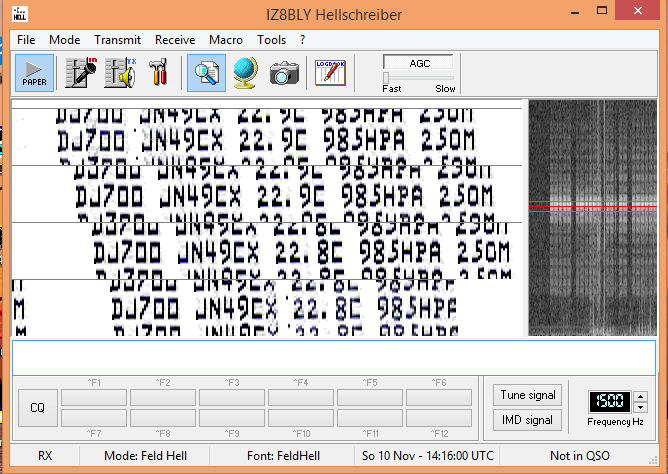This screenshot has height=474, width=668.
Task: Close the IZ8BLY Hellschreiber window
Action: pyautogui.click(x=638, y=10)
